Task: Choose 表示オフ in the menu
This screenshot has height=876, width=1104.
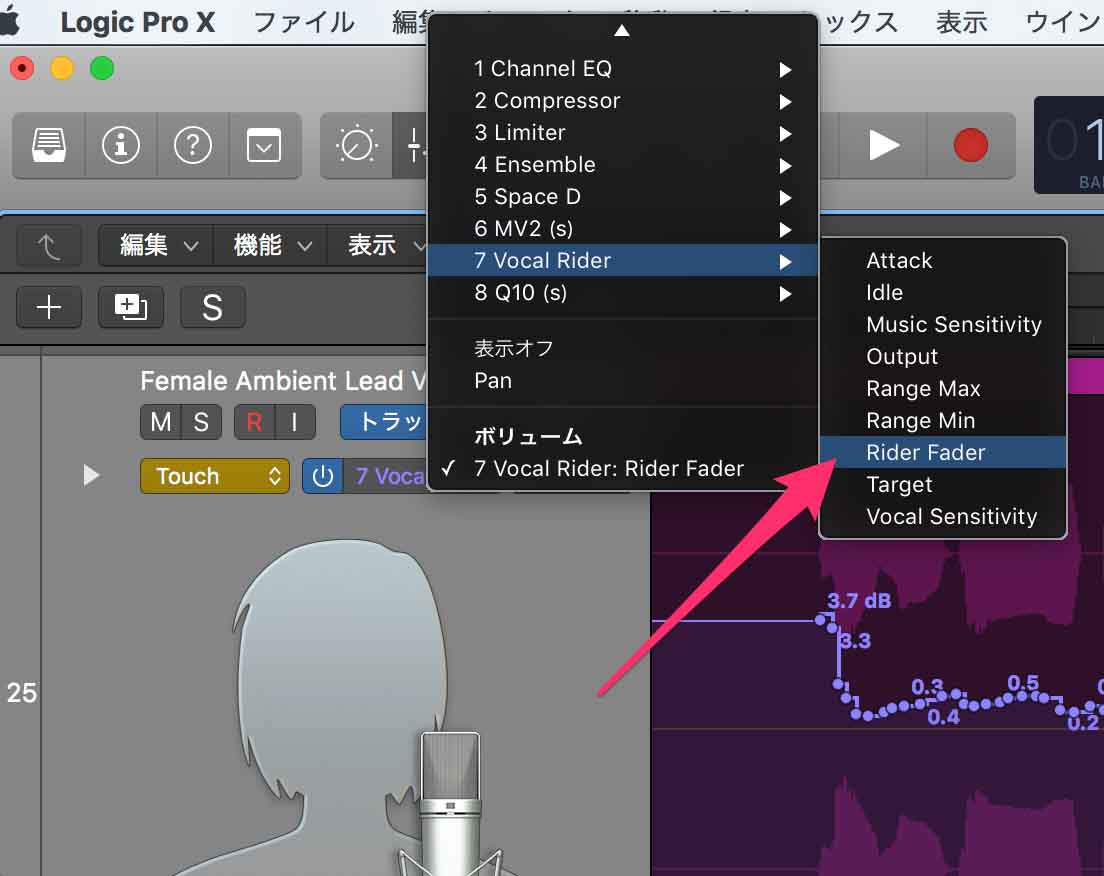Action: tap(622, 349)
